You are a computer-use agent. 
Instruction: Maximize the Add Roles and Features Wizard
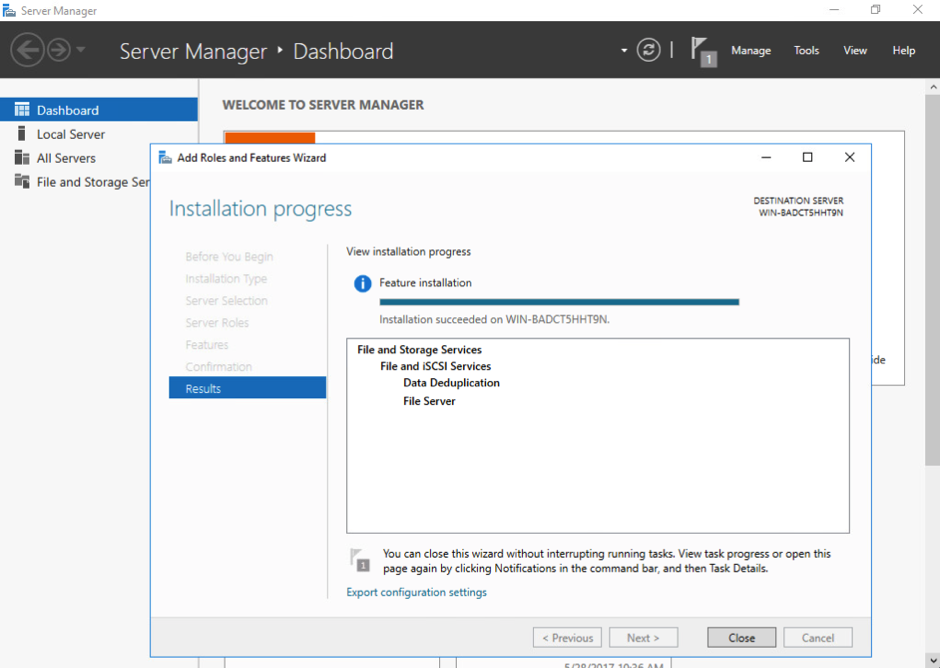pos(808,157)
